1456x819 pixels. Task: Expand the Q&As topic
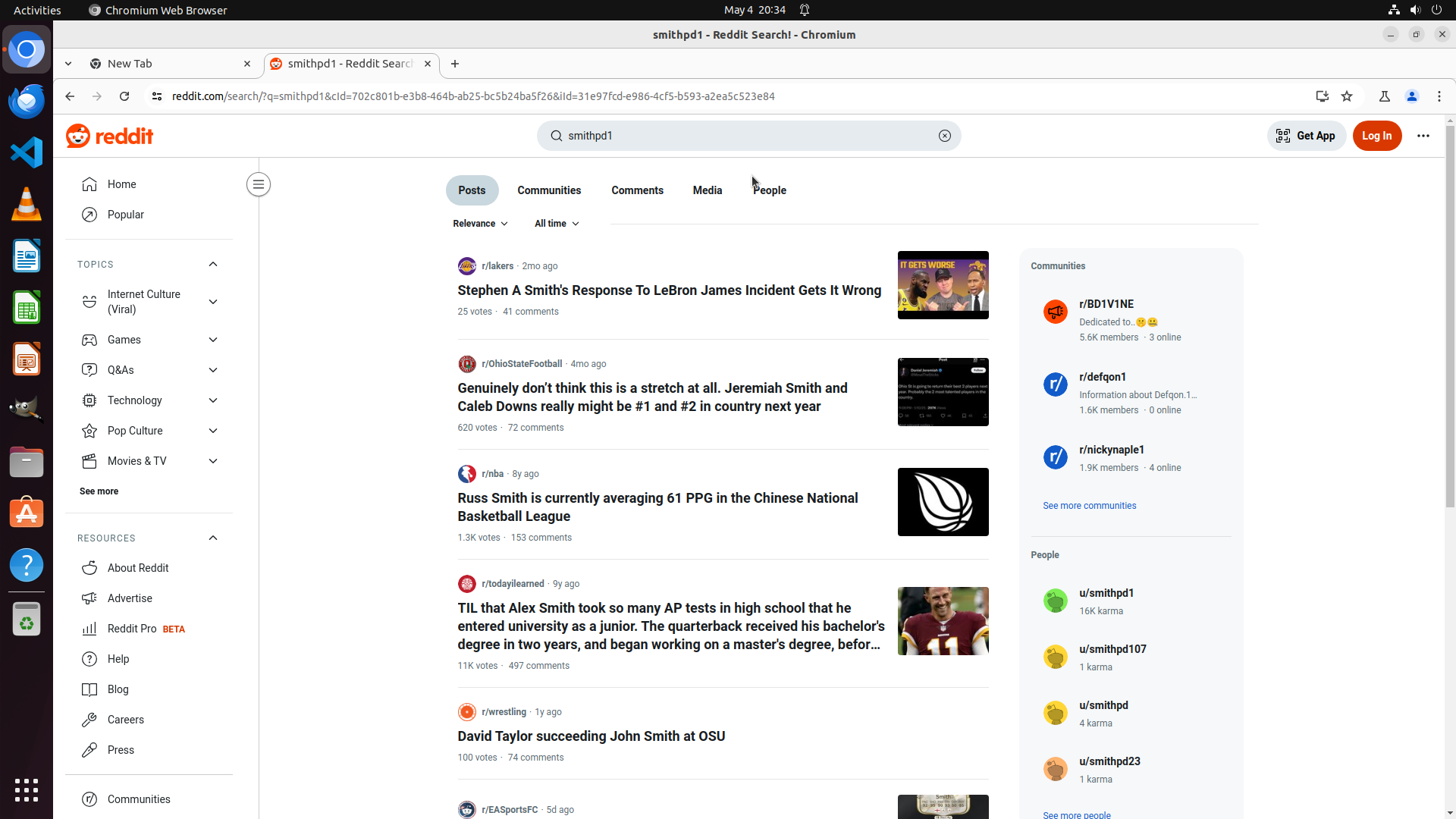point(213,370)
